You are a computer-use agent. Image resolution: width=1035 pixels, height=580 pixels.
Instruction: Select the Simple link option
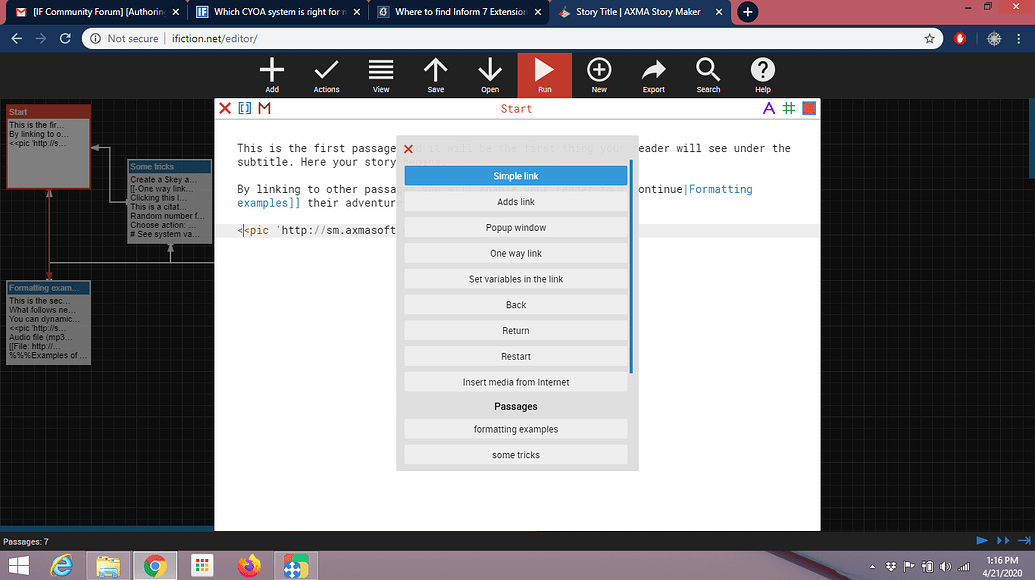pos(516,176)
